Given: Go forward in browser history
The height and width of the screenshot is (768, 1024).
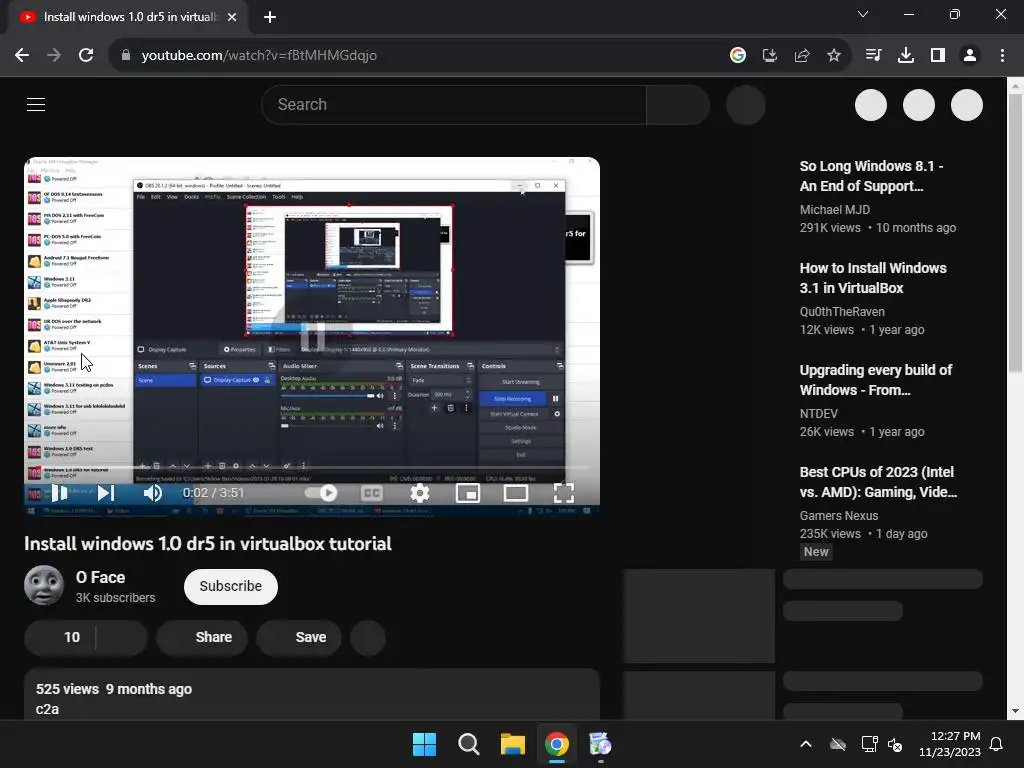Looking at the screenshot, I should (x=54, y=56).
